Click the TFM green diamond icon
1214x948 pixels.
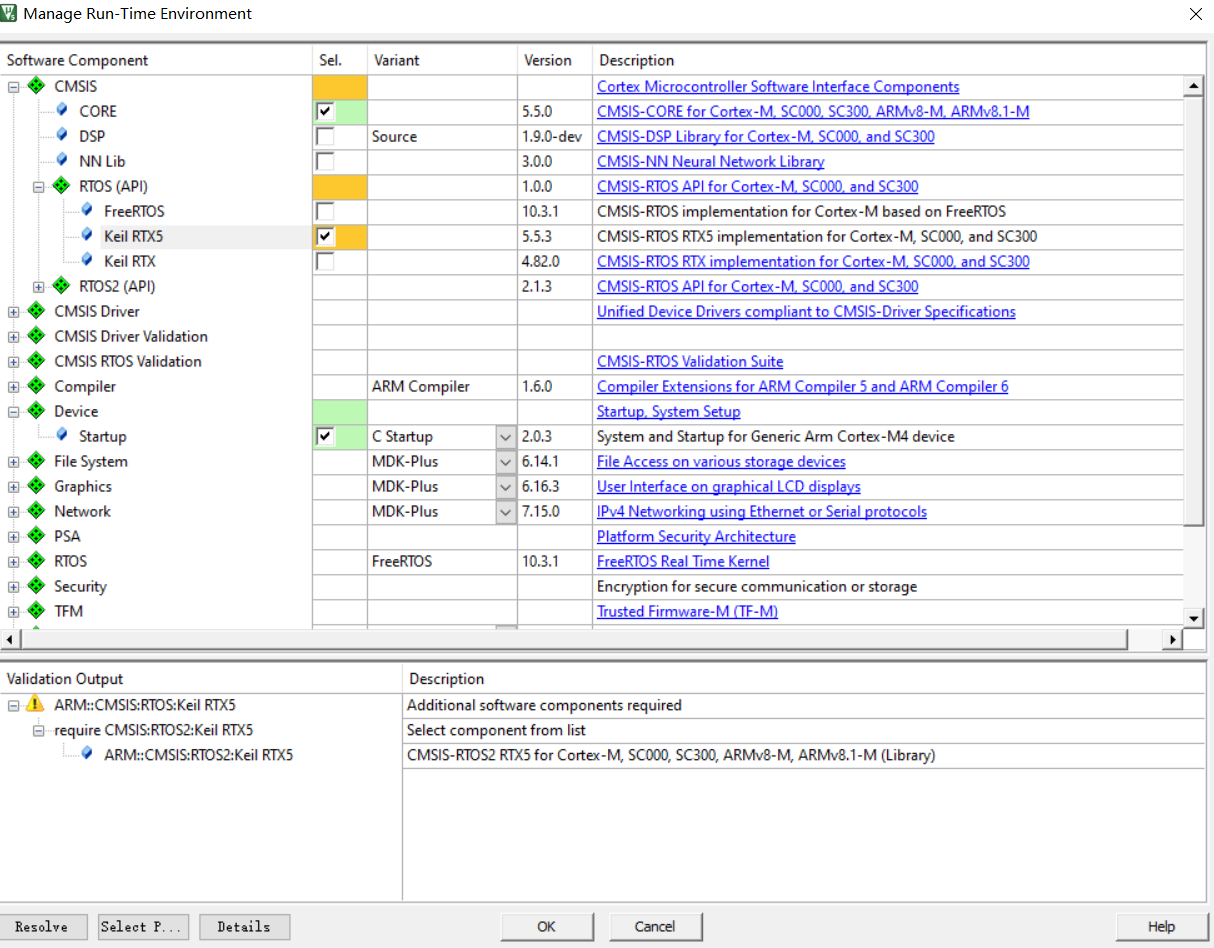pyautogui.click(x=36, y=611)
